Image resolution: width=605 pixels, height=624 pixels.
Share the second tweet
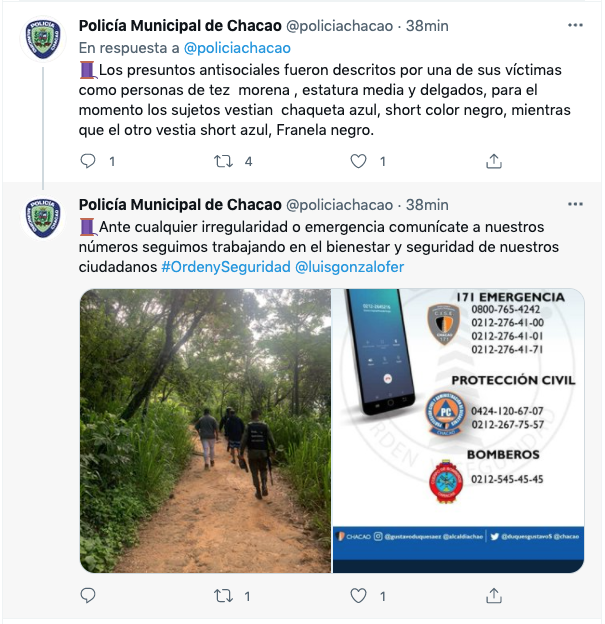[493, 596]
